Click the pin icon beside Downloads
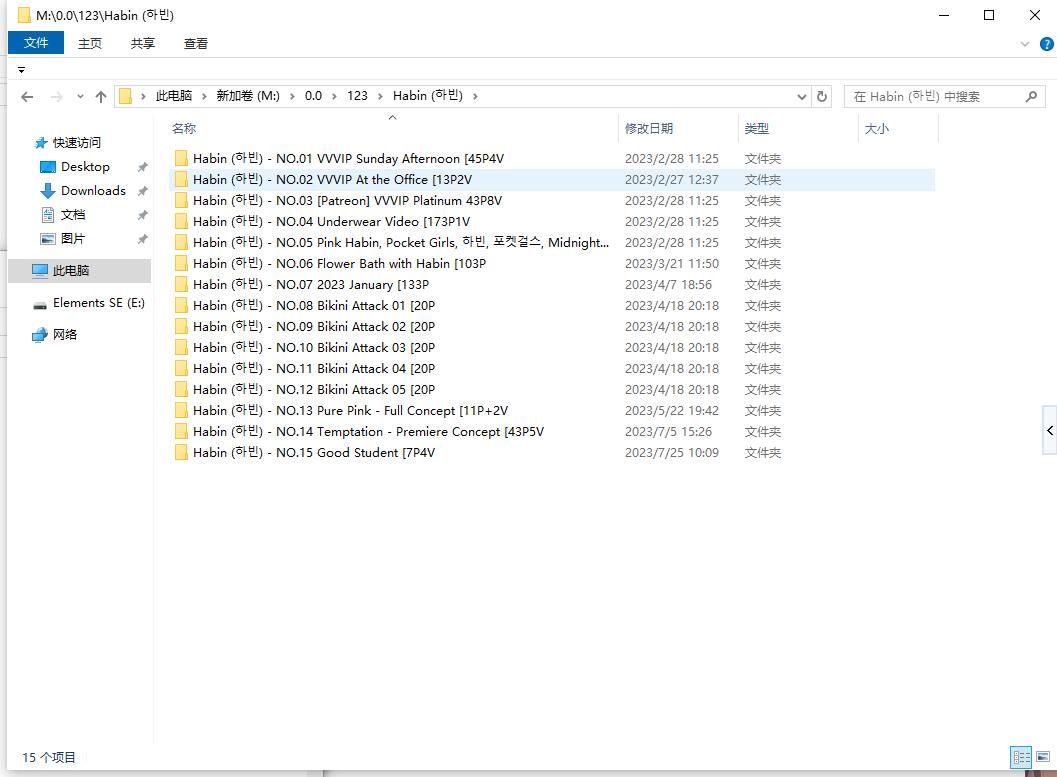The height and width of the screenshot is (777, 1057). pos(142,191)
